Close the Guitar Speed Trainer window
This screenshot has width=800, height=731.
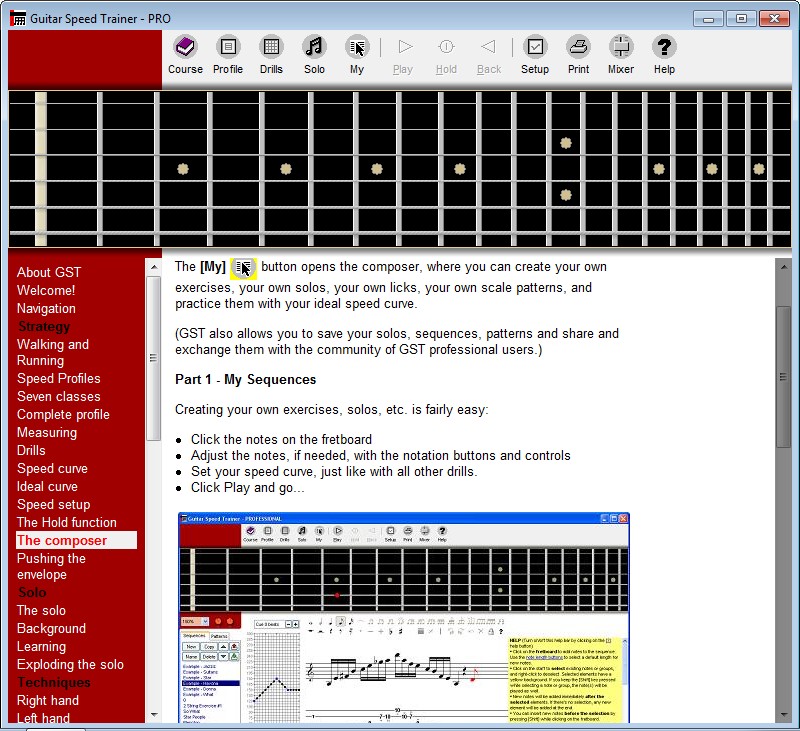click(774, 19)
